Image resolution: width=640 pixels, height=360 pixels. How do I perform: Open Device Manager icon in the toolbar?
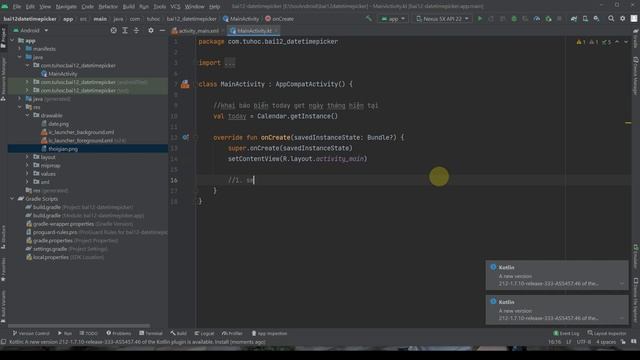(585, 19)
